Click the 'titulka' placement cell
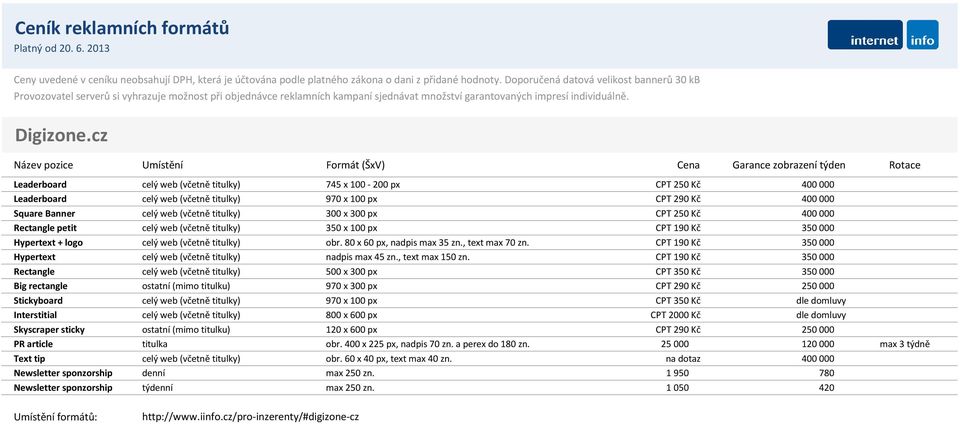The height and width of the screenshot is (424, 960). 155,344
